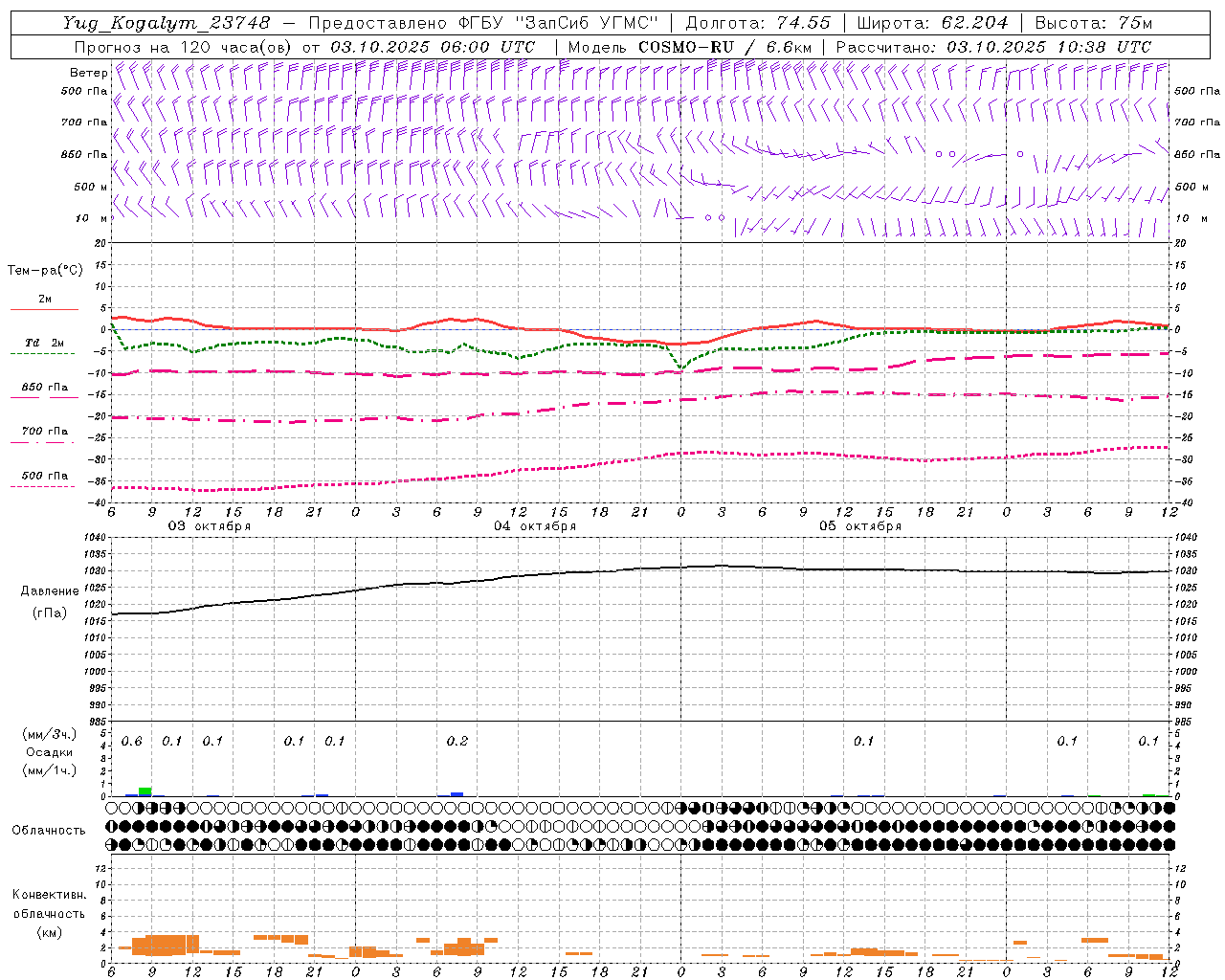Click the Широта: 62.204 header field
Screen dimensions: 1225x980
coord(933,23)
